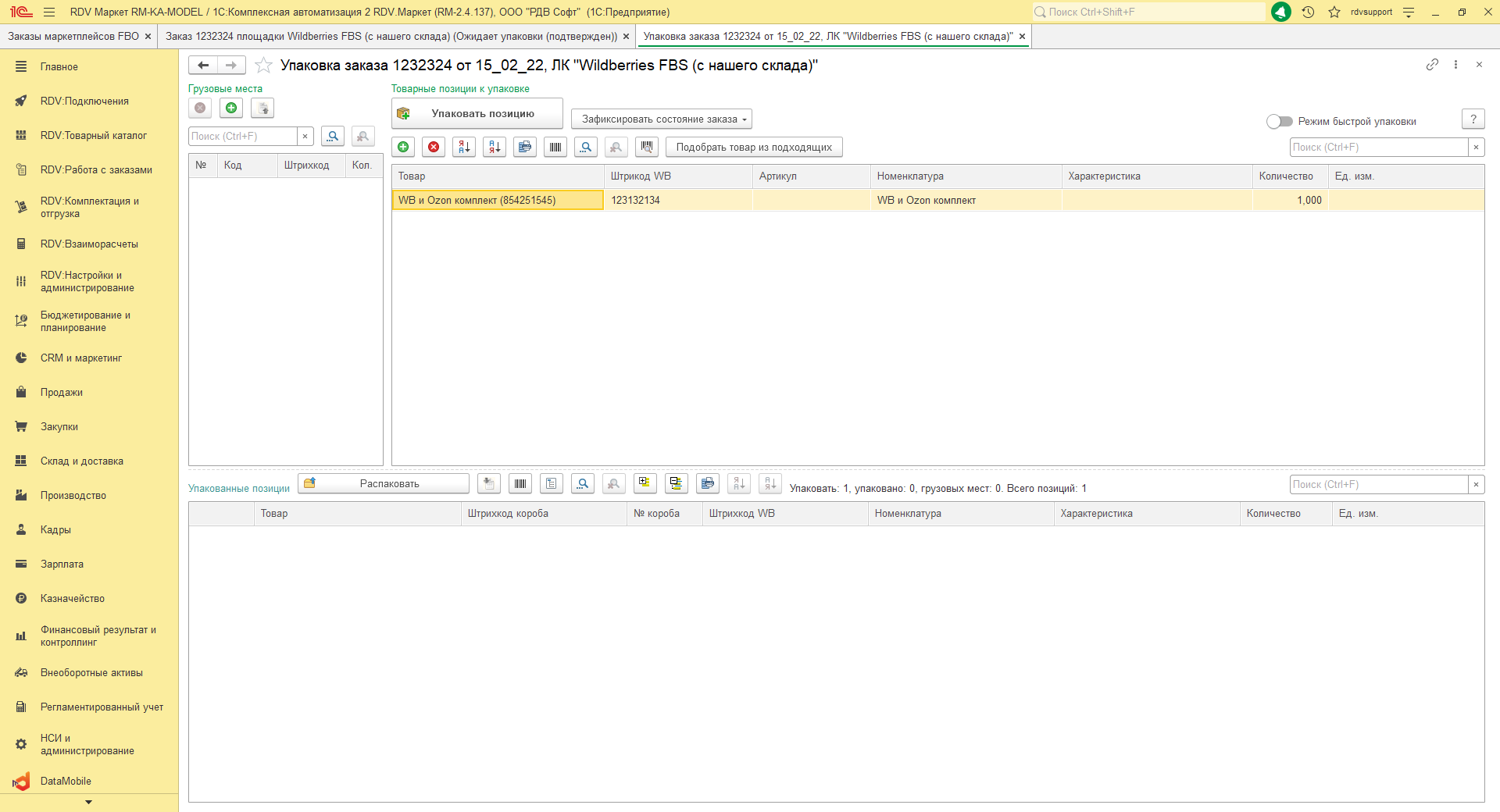Switch to 'Заказы маркетплейсов FBO' tab
The height and width of the screenshot is (812, 1500).
point(73,37)
